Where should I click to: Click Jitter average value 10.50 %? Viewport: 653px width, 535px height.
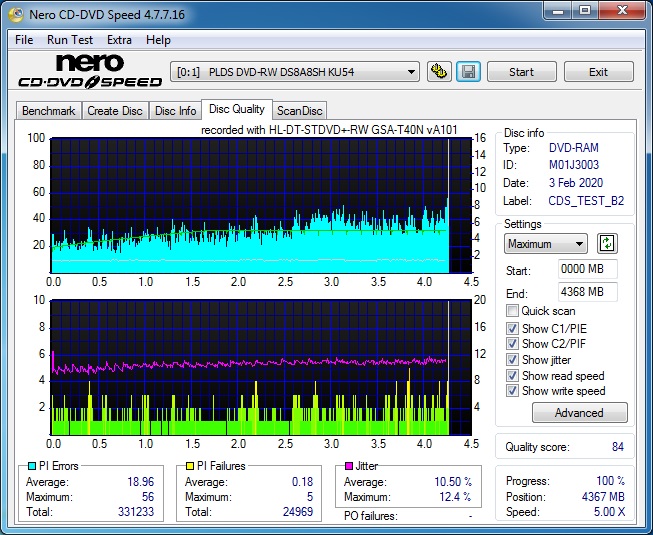(453, 482)
